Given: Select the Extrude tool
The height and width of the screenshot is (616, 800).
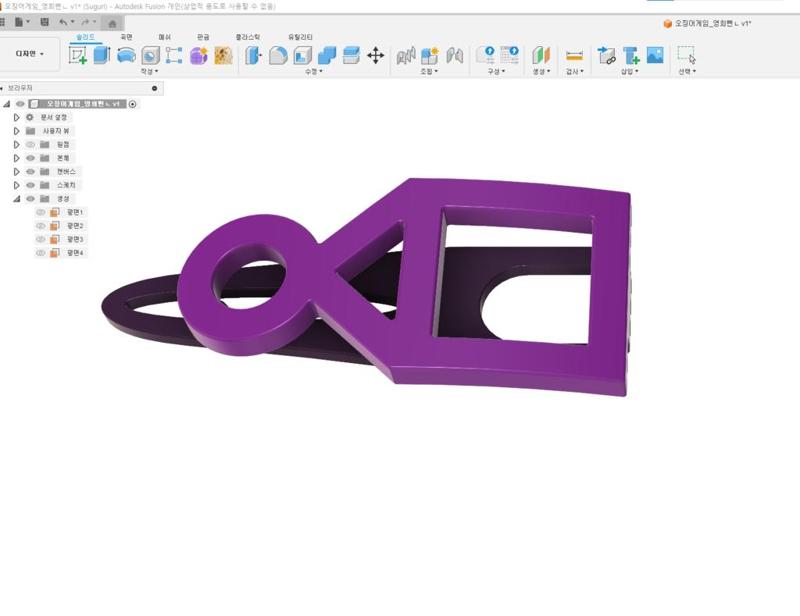Looking at the screenshot, I should (102, 55).
